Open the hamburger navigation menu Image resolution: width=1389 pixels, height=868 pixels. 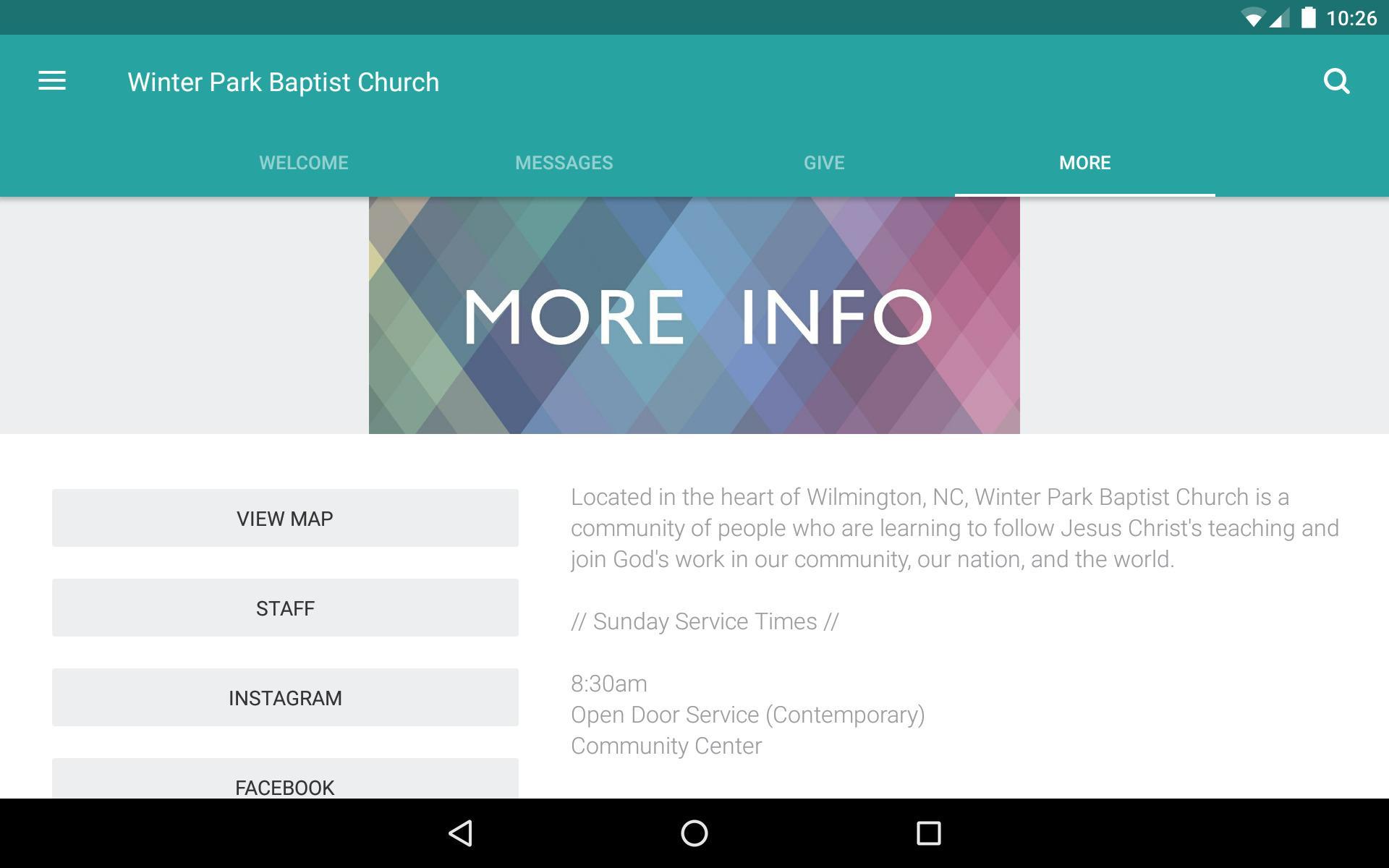point(52,81)
